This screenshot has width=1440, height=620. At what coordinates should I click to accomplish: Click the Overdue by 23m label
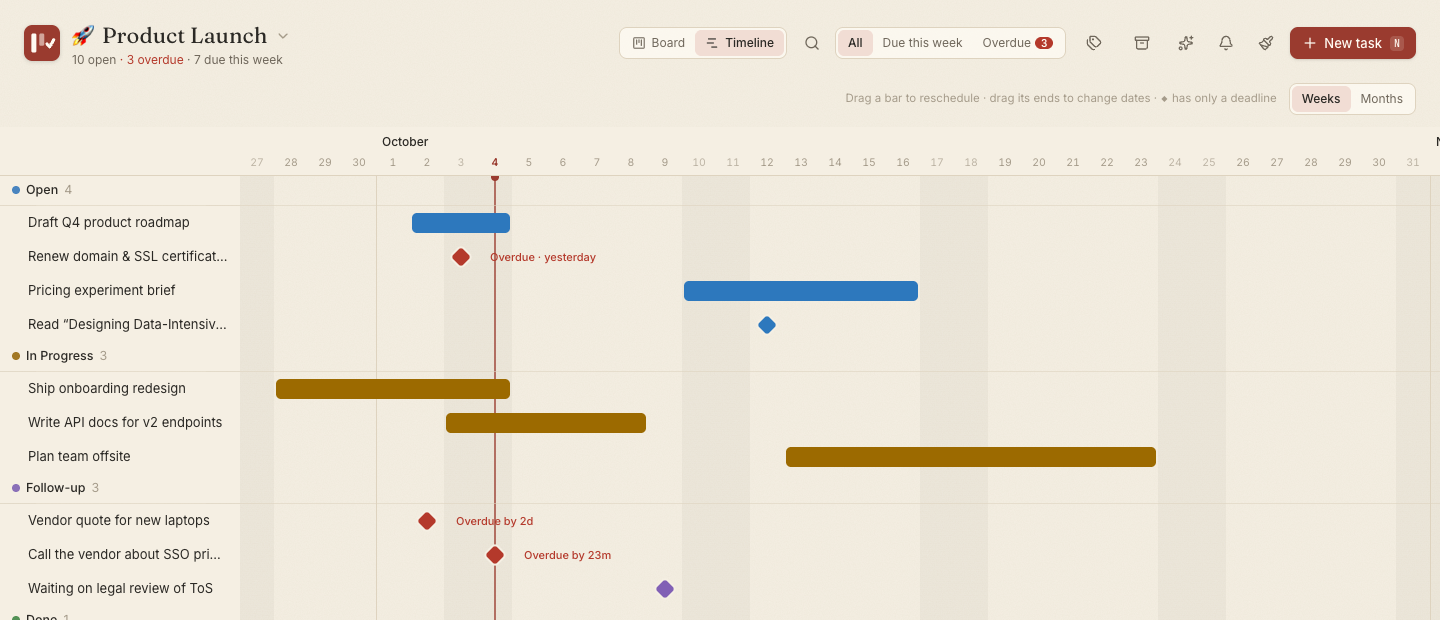[x=567, y=555]
